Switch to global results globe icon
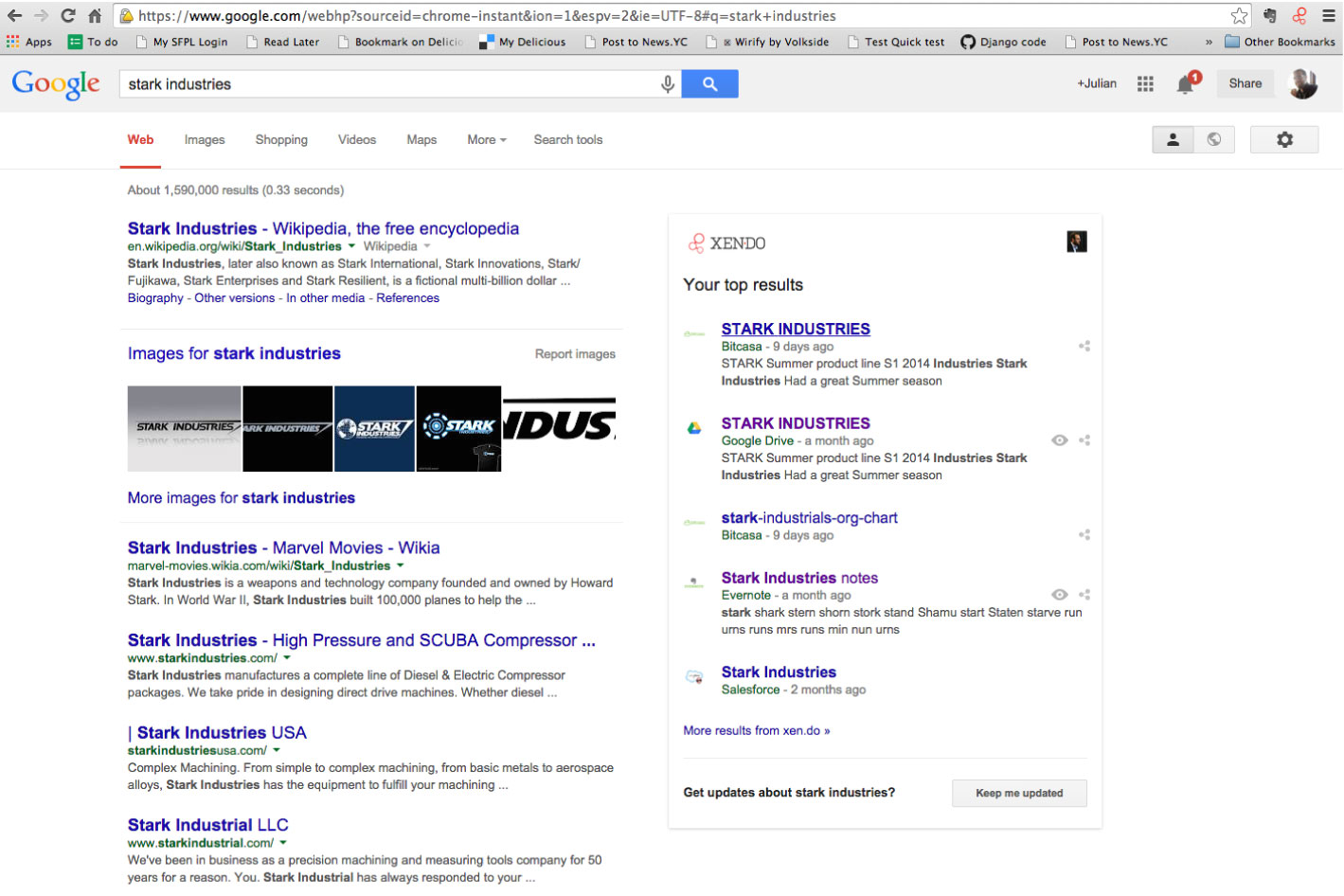Screen dimensions: 1344x896 [1214, 139]
